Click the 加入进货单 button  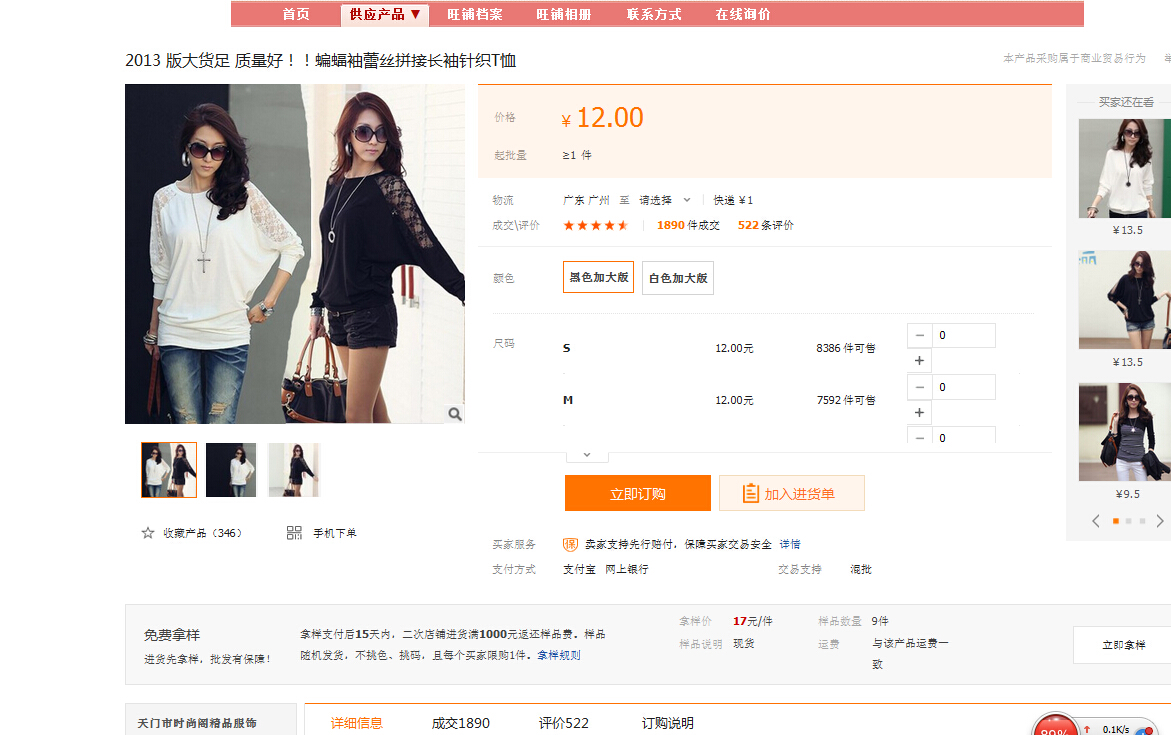click(791, 494)
